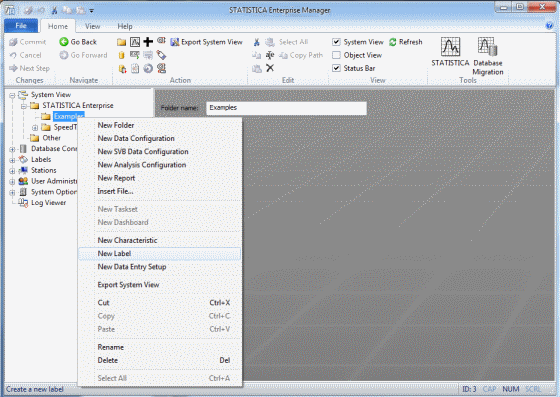Click the black X delete icon
Screen dimensions: 560x397
point(270,68)
